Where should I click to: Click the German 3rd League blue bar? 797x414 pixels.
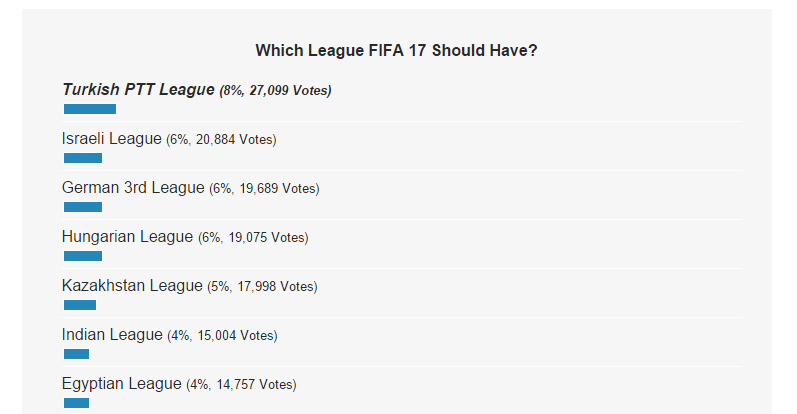pyautogui.click(x=83, y=207)
